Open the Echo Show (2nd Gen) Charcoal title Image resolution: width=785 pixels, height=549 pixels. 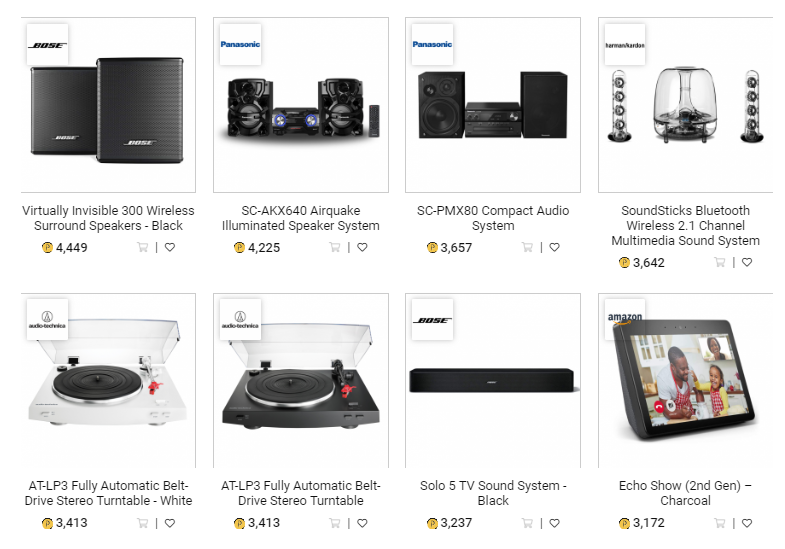click(x=685, y=493)
